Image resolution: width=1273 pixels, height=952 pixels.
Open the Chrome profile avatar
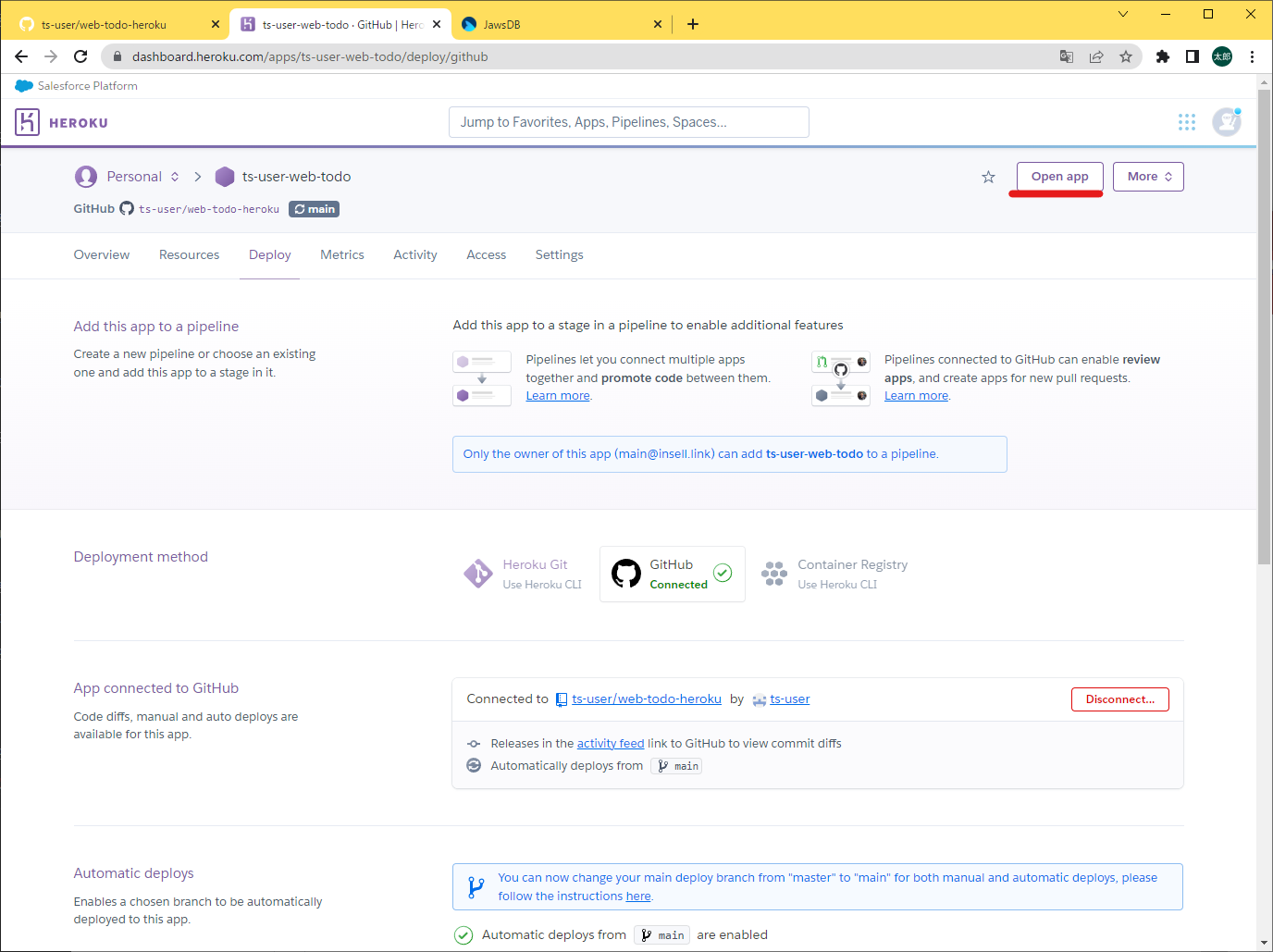click(1222, 56)
